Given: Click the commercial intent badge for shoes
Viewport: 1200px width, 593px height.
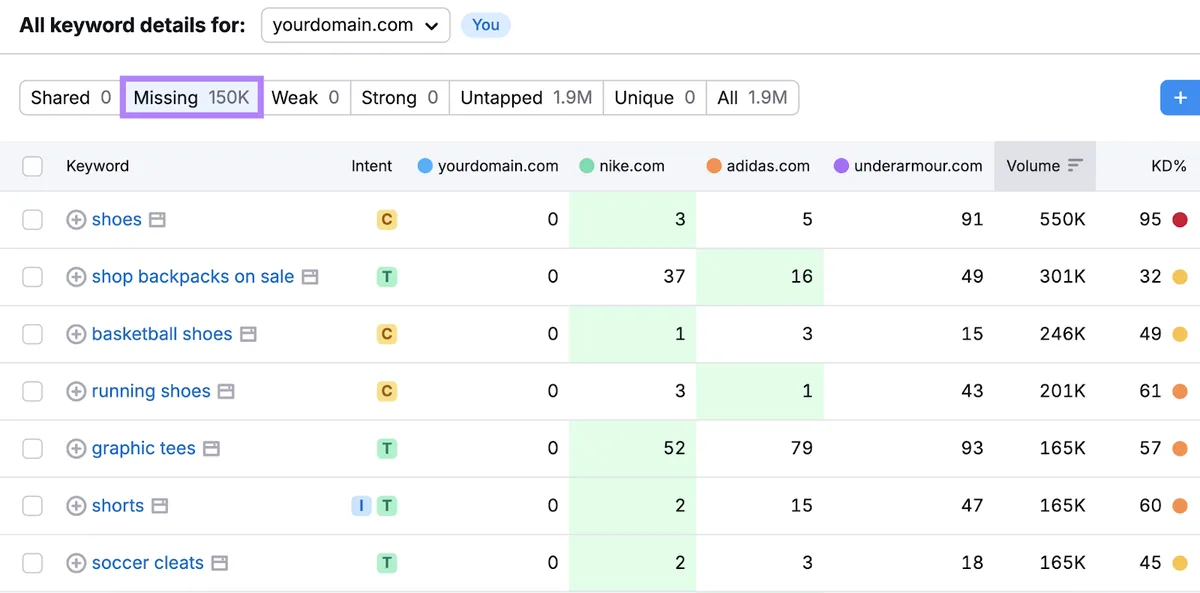Looking at the screenshot, I should click(x=387, y=220).
